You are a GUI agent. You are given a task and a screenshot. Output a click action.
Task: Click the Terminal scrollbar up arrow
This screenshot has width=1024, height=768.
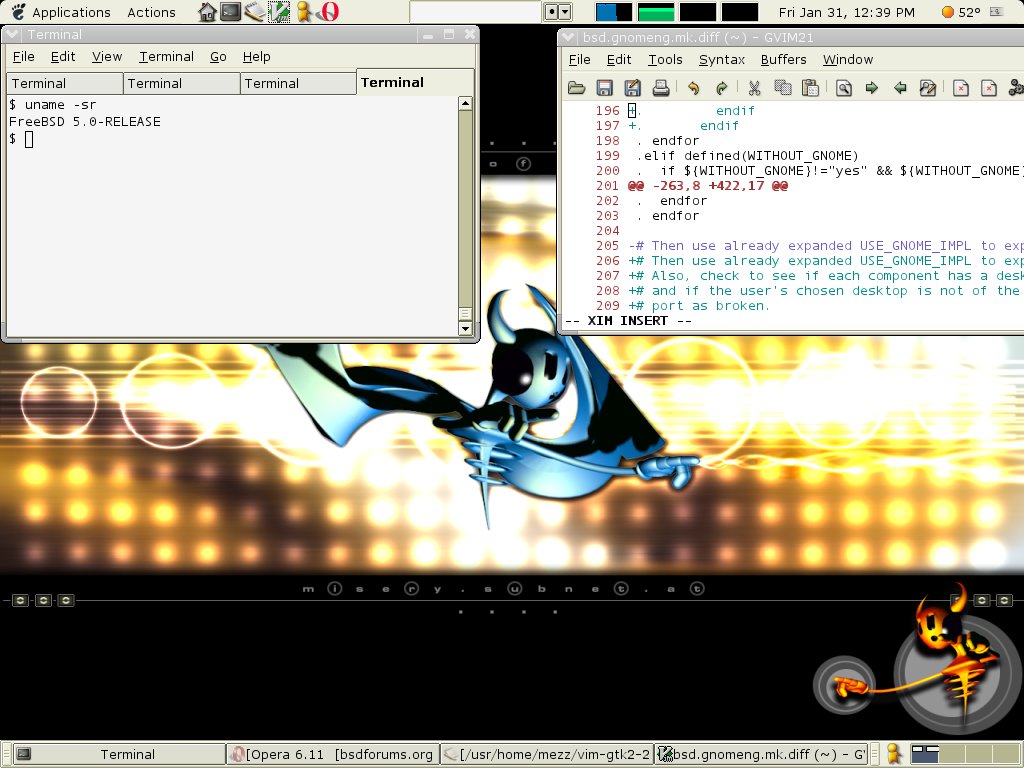pos(465,103)
